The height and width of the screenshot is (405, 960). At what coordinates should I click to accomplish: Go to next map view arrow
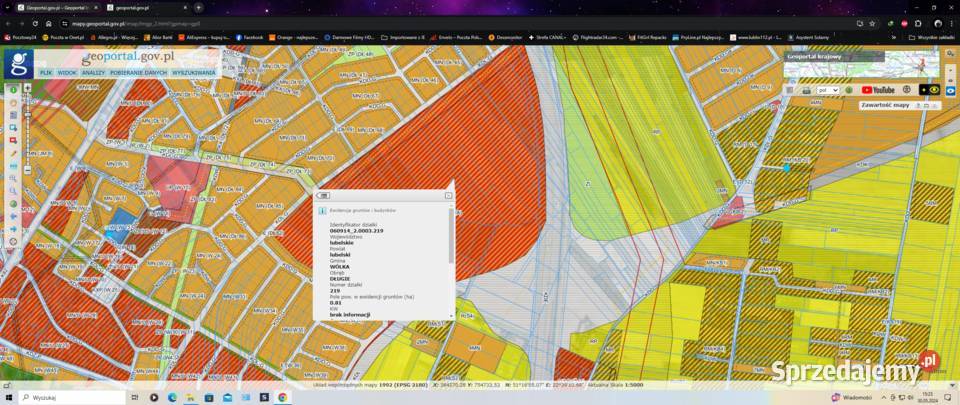[x=13, y=229]
